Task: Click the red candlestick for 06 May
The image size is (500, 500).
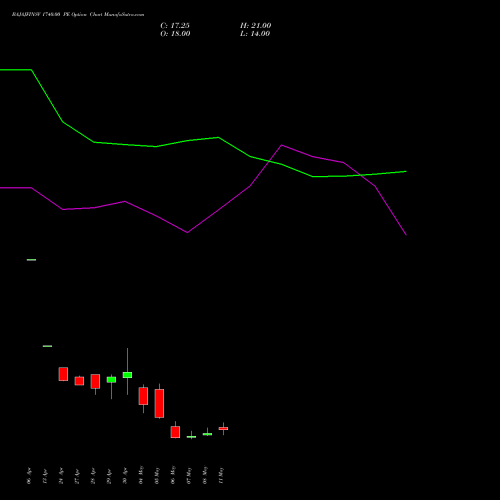Action: pyautogui.click(x=175, y=432)
